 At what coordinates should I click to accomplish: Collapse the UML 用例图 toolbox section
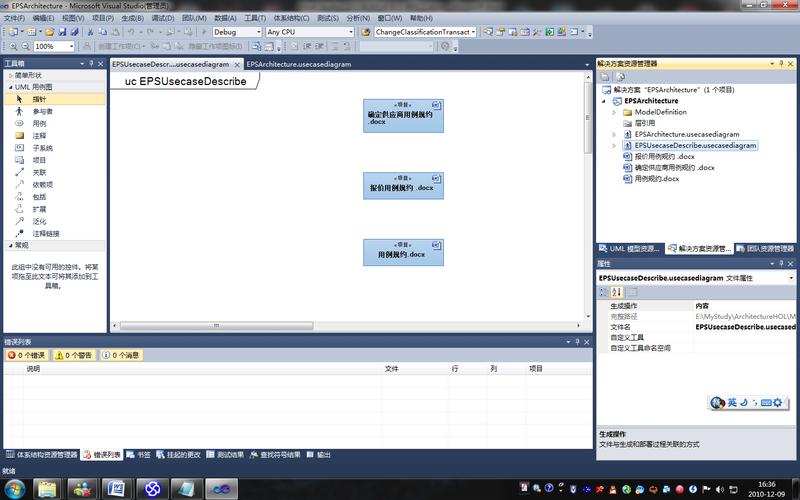8,87
